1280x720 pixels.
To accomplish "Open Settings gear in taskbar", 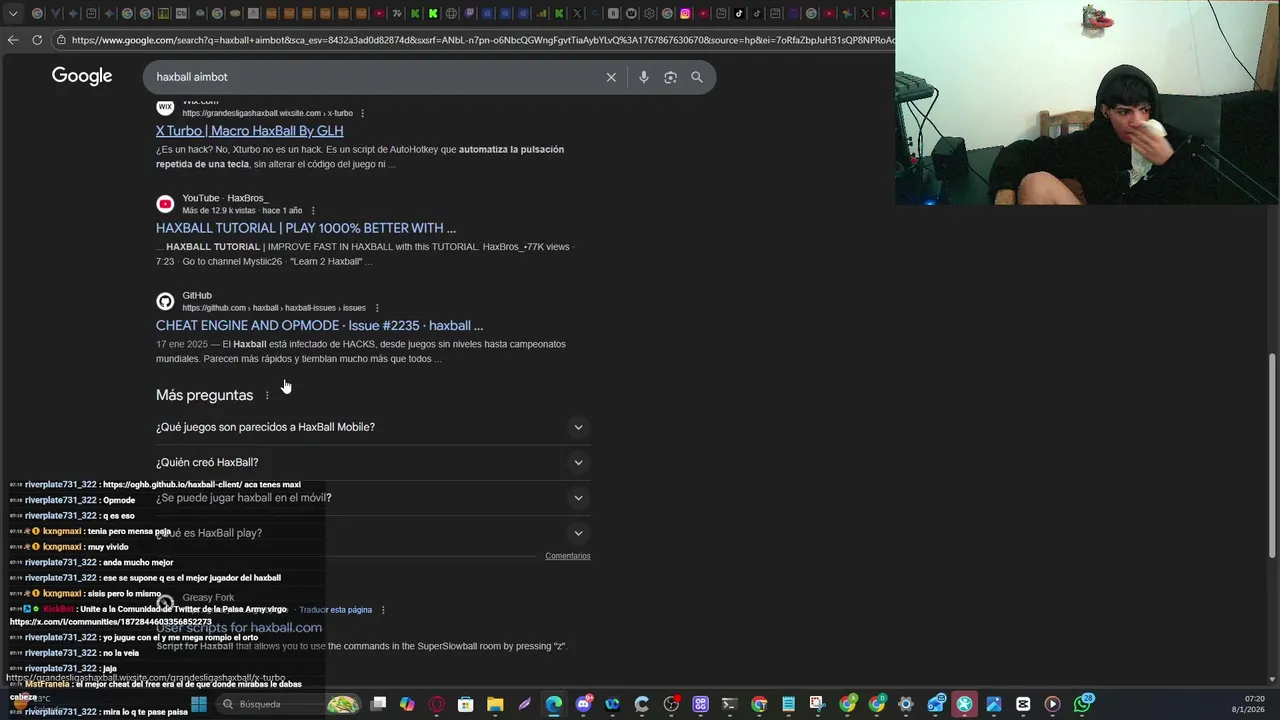I will tap(906, 704).
